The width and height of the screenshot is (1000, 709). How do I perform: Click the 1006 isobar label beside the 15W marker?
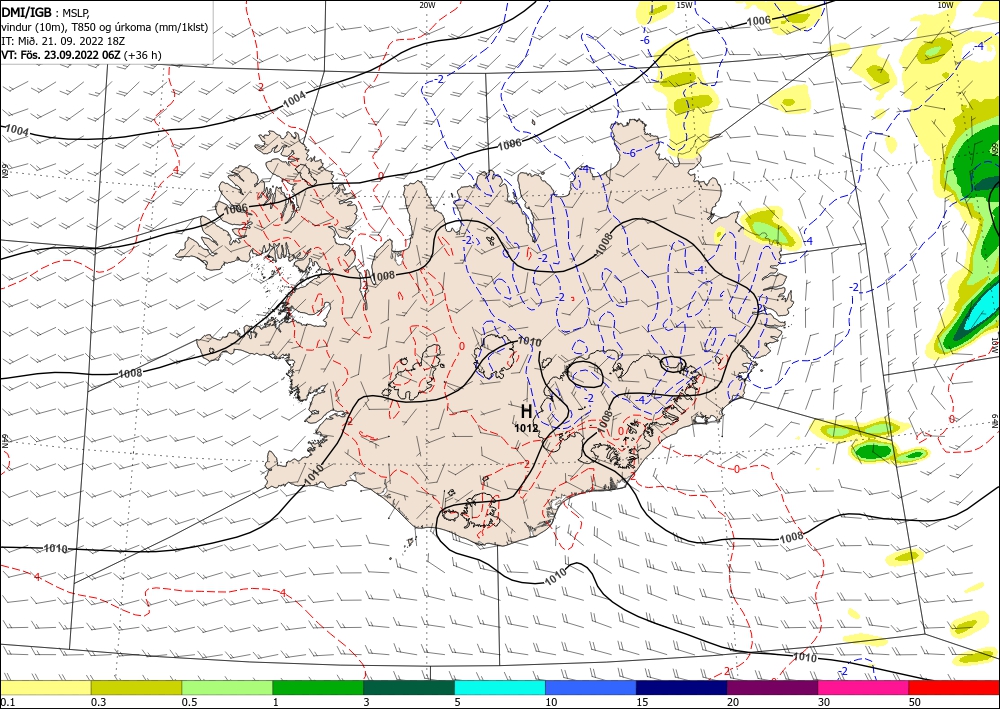point(758,21)
